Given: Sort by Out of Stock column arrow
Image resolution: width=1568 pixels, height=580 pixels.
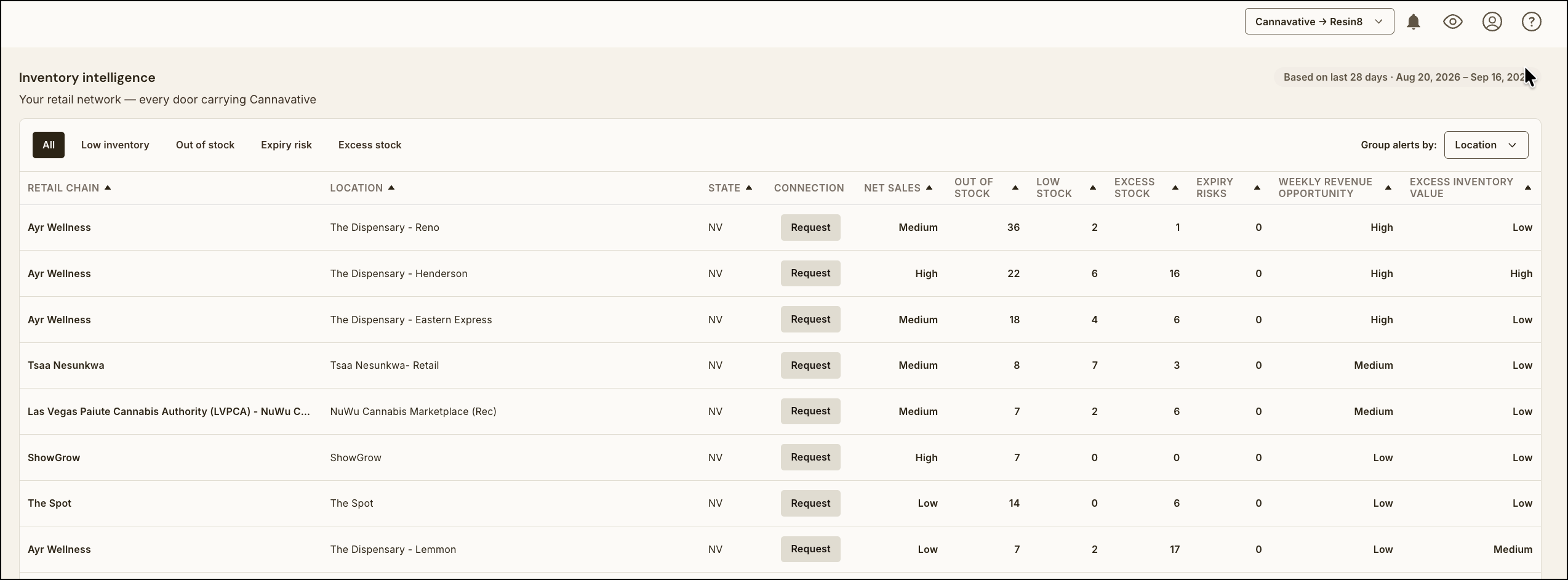Looking at the screenshot, I should [x=1015, y=188].
